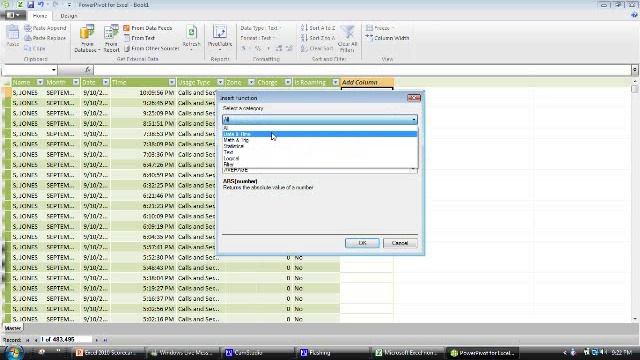Choose Logical category in list

[x=320, y=158]
